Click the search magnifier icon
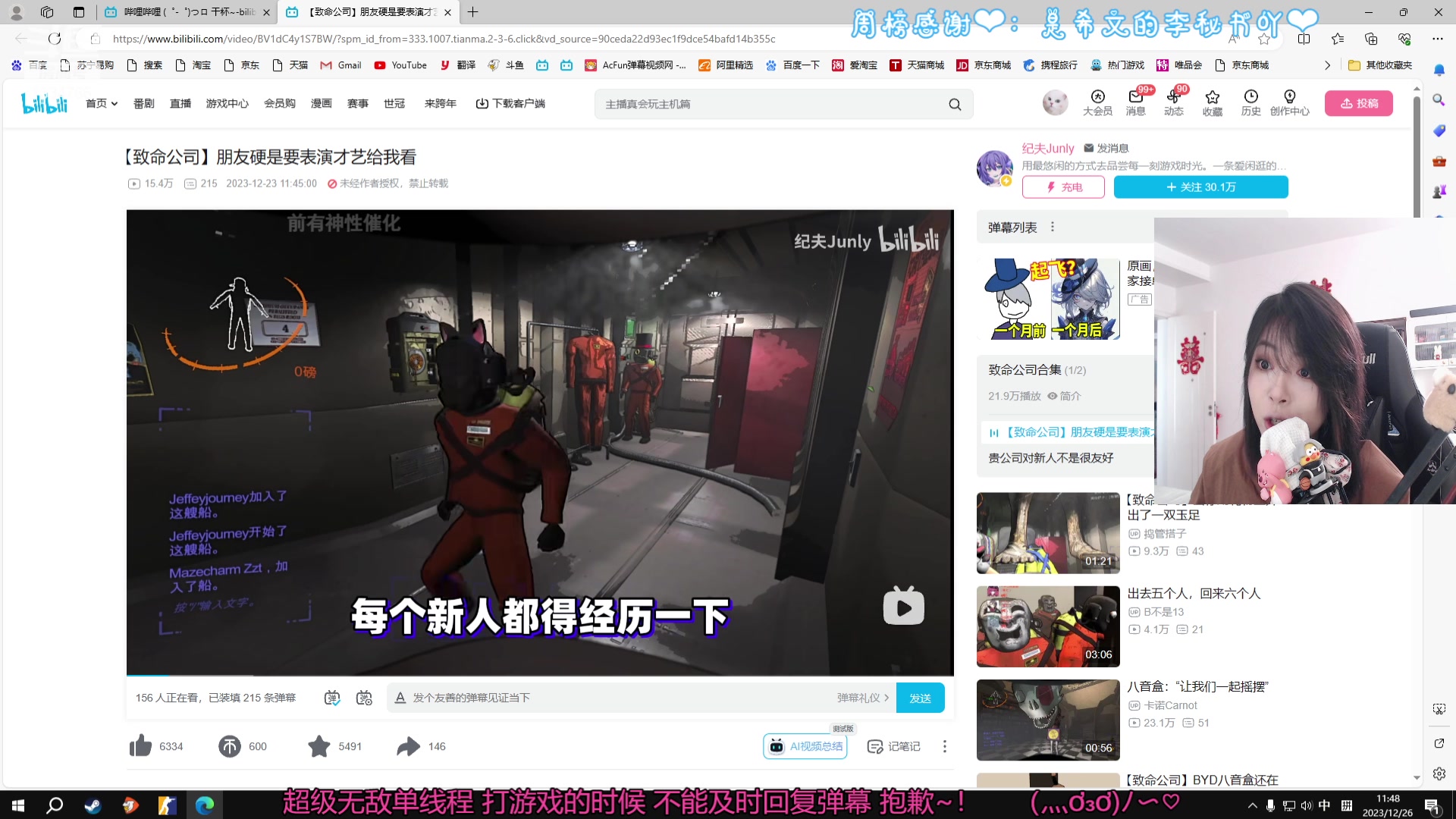 955,104
